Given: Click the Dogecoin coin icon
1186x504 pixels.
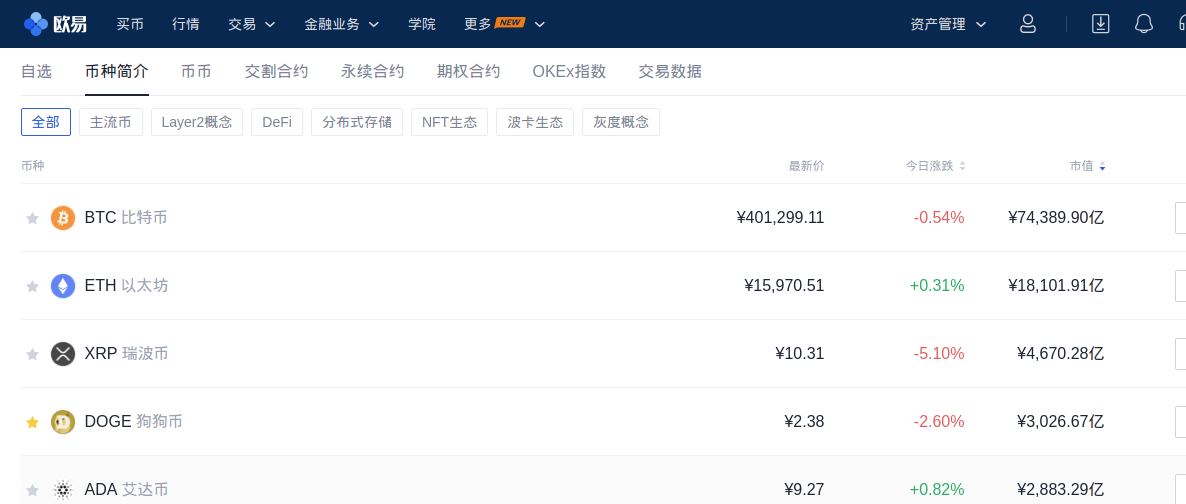Looking at the screenshot, I should pos(63,422).
